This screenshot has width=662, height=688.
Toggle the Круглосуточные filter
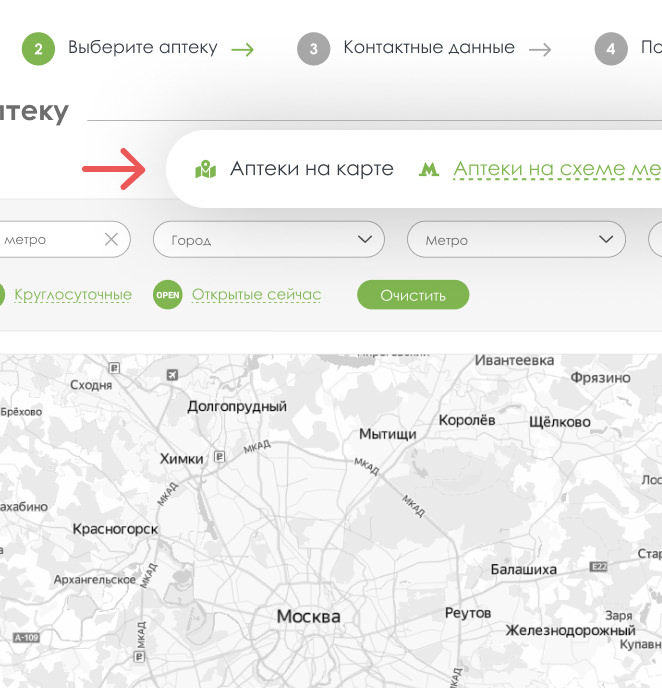(x=73, y=295)
